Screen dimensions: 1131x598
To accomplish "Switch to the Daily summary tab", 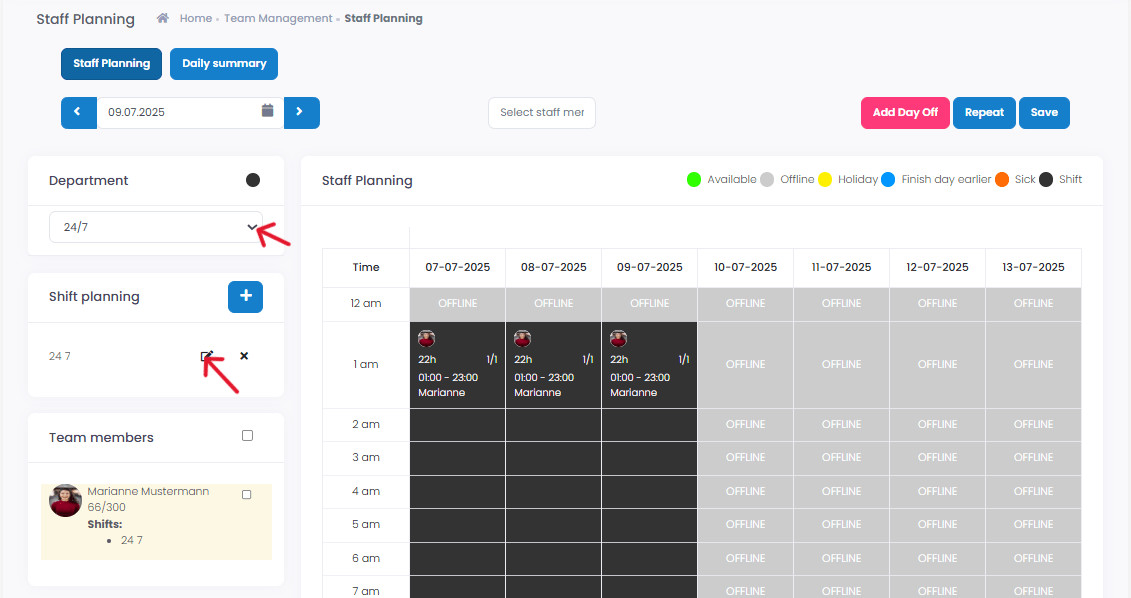I will 224,63.
